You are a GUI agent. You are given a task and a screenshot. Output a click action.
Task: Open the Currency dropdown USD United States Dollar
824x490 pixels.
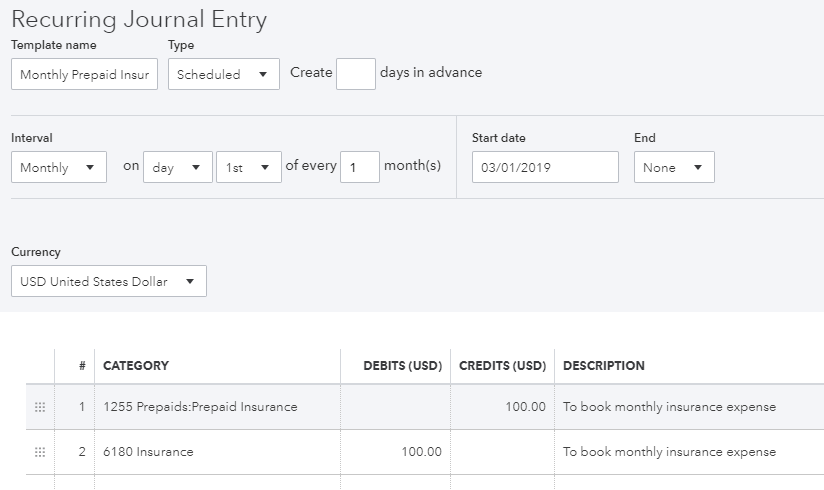[109, 281]
